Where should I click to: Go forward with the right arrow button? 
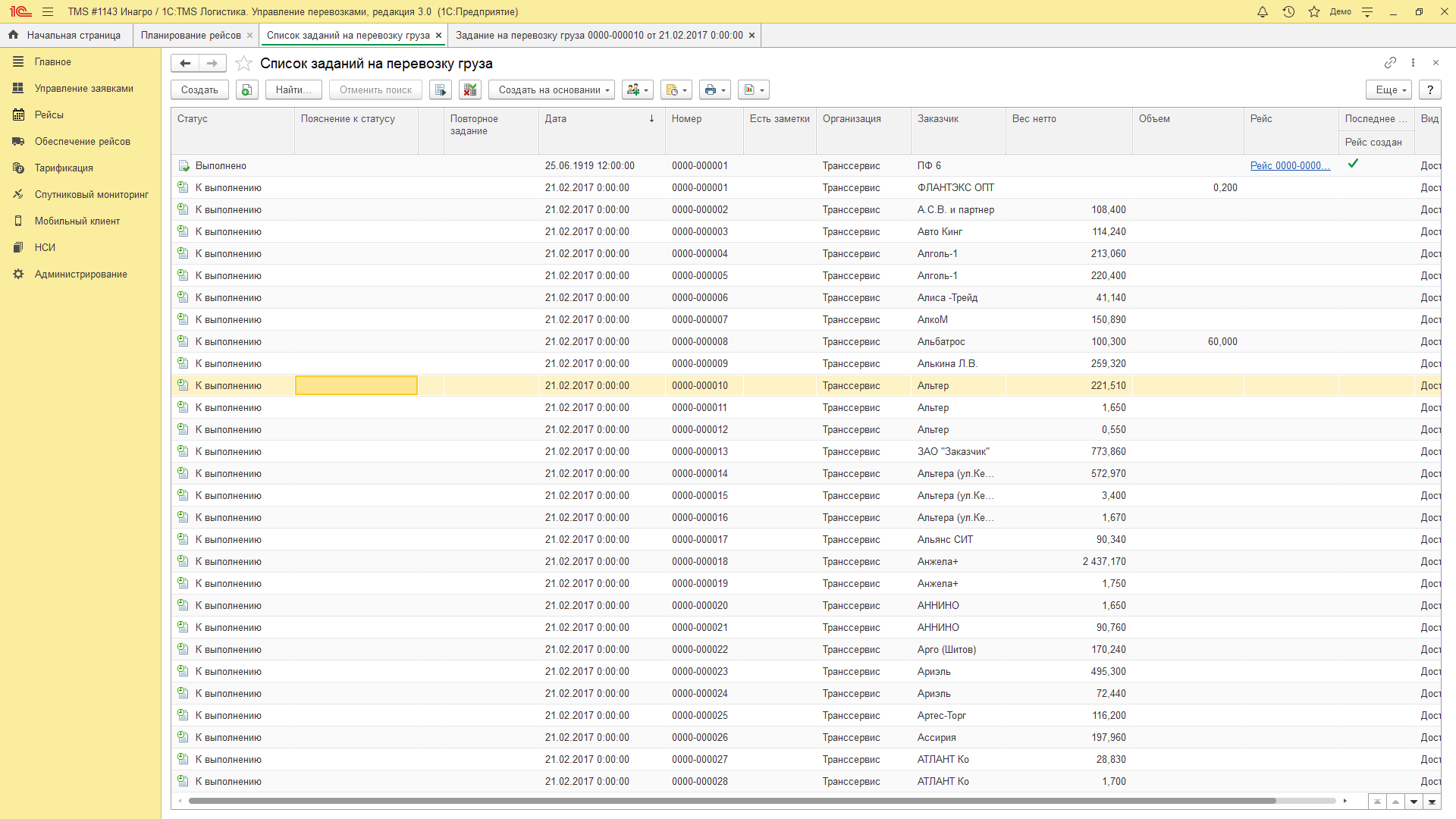pos(212,63)
